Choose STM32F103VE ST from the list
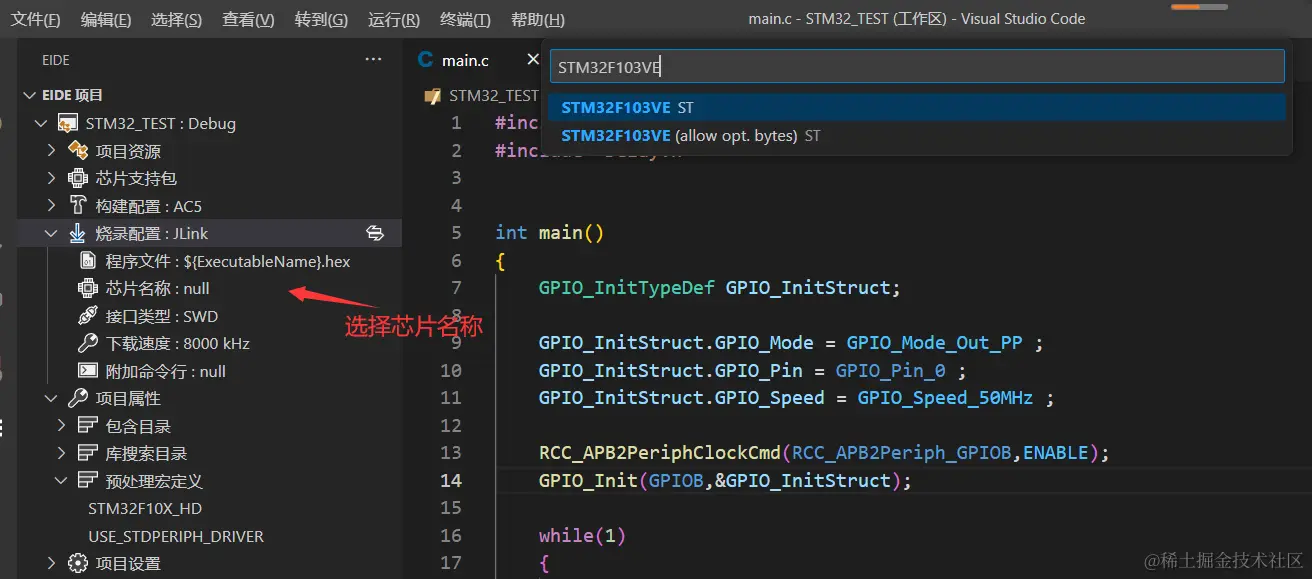1312x579 pixels. pos(917,107)
